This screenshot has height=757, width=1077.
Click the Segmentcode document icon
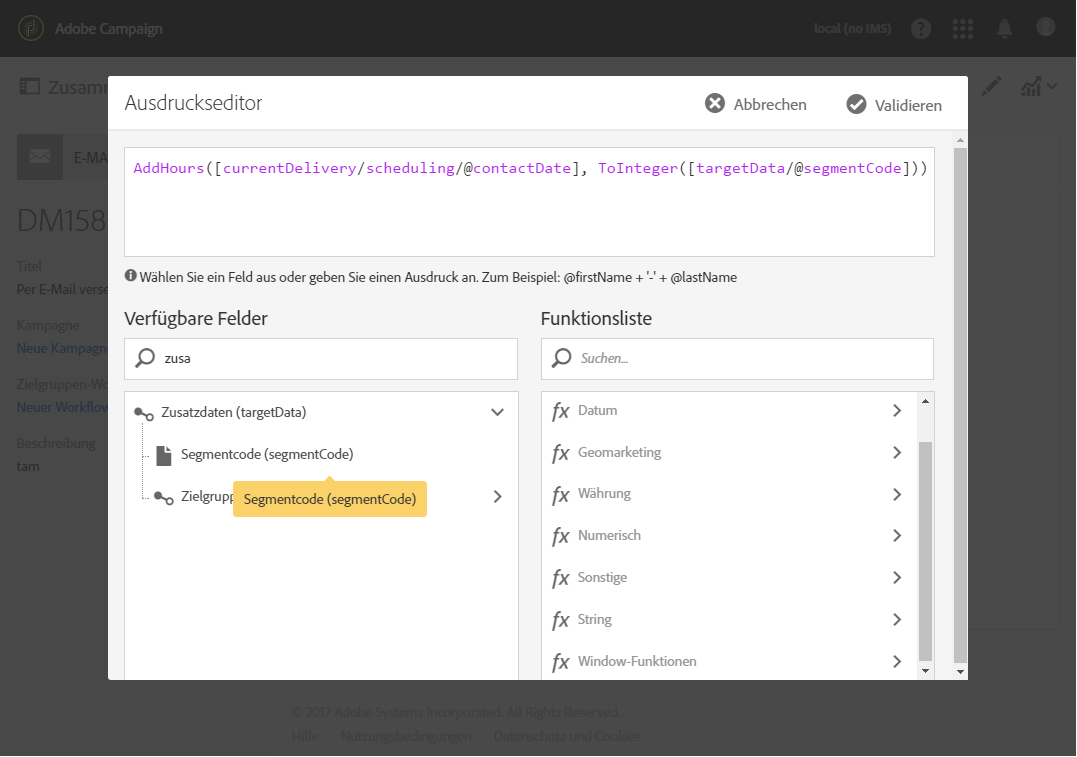[164, 455]
